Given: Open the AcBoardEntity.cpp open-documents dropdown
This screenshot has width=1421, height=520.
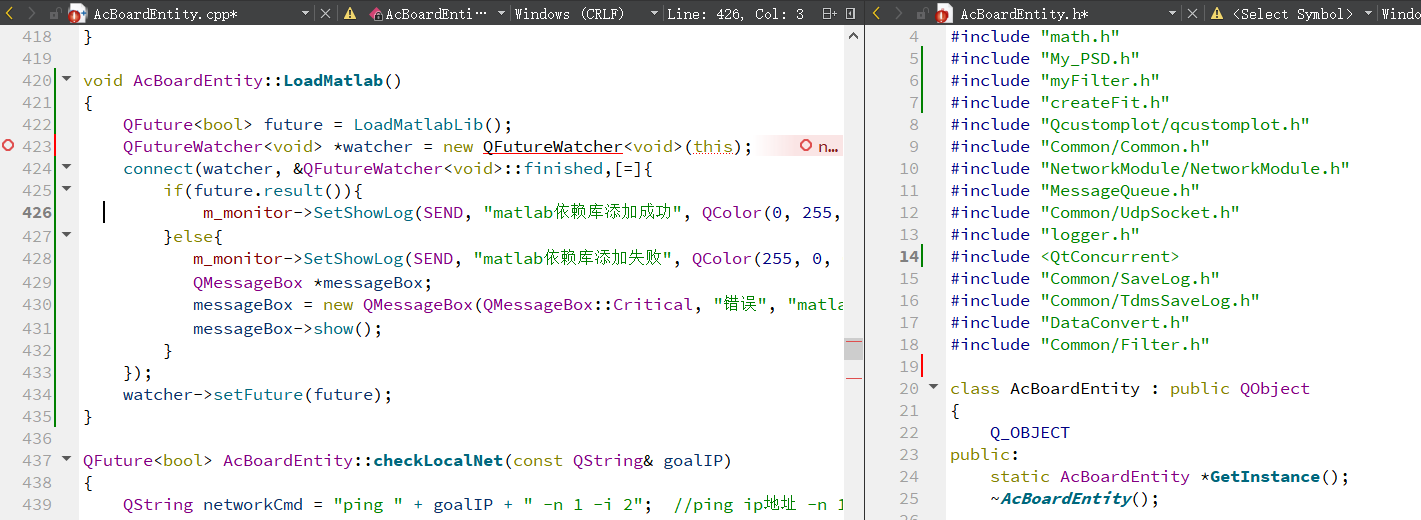Looking at the screenshot, I should (305, 13).
